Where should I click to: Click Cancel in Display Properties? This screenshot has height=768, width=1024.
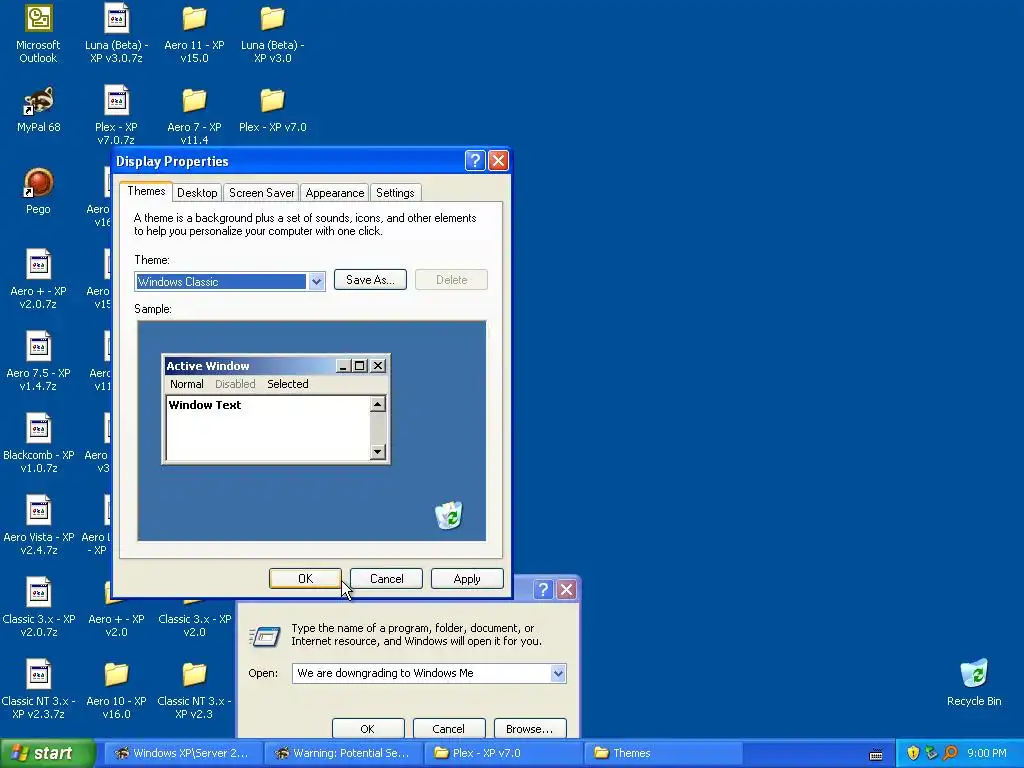(x=387, y=579)
